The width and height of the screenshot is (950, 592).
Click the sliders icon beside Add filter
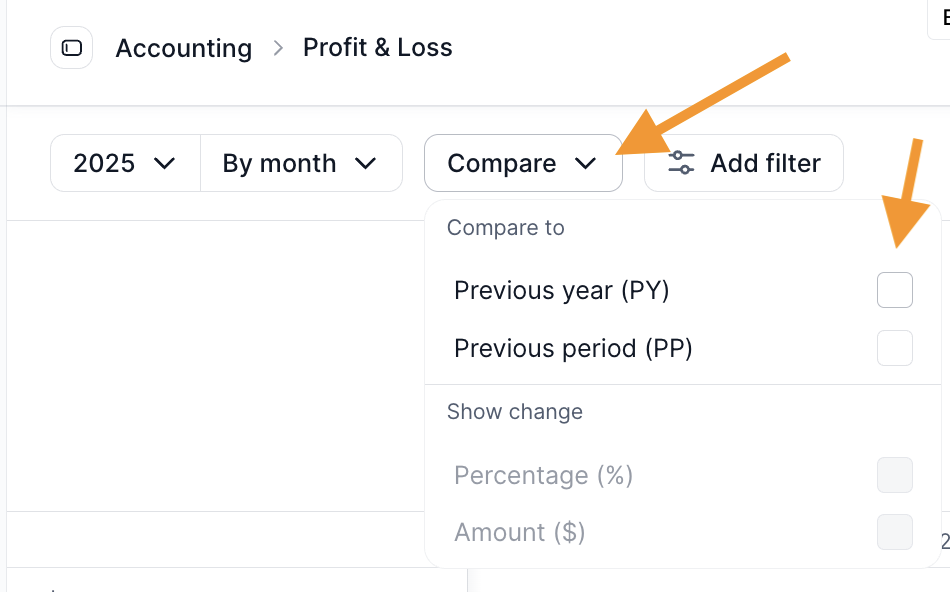(681, 163)
